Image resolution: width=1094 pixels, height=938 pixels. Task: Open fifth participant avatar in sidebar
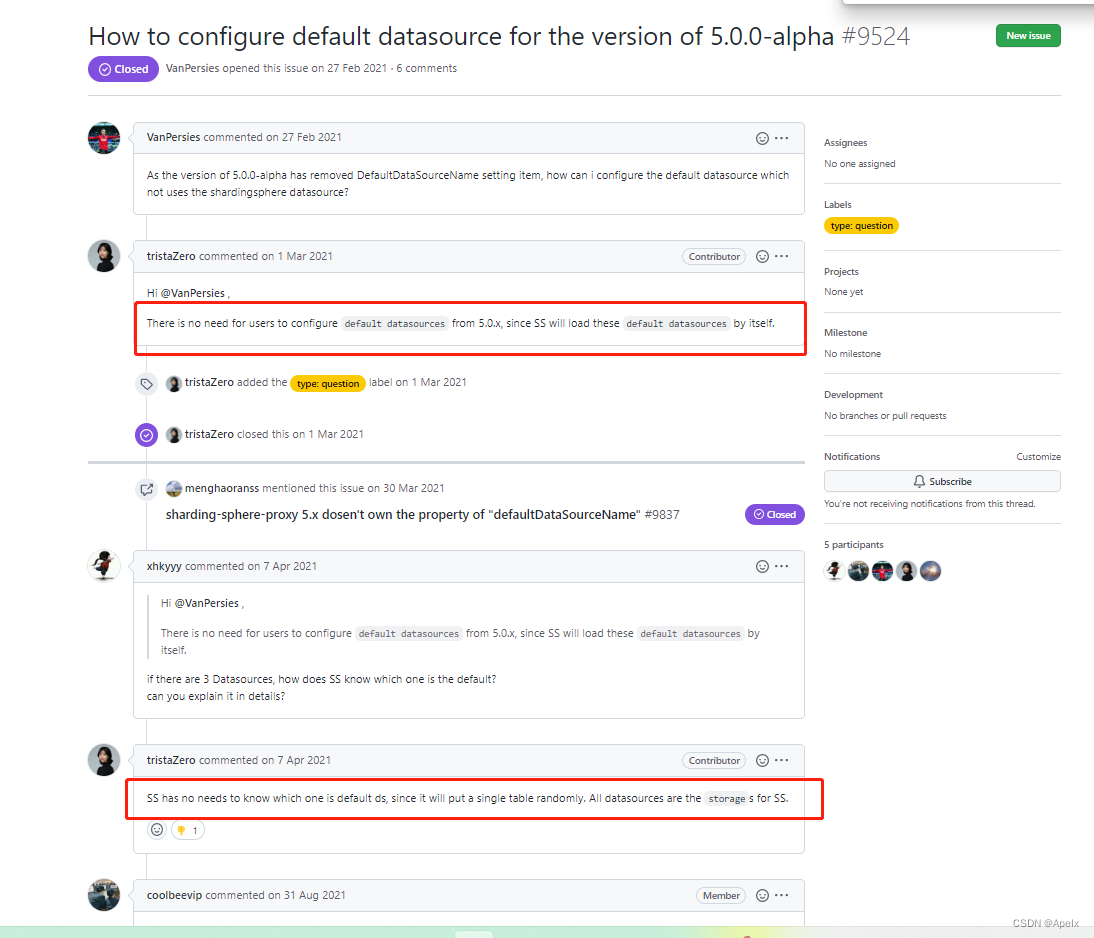(x=930, y=571)
